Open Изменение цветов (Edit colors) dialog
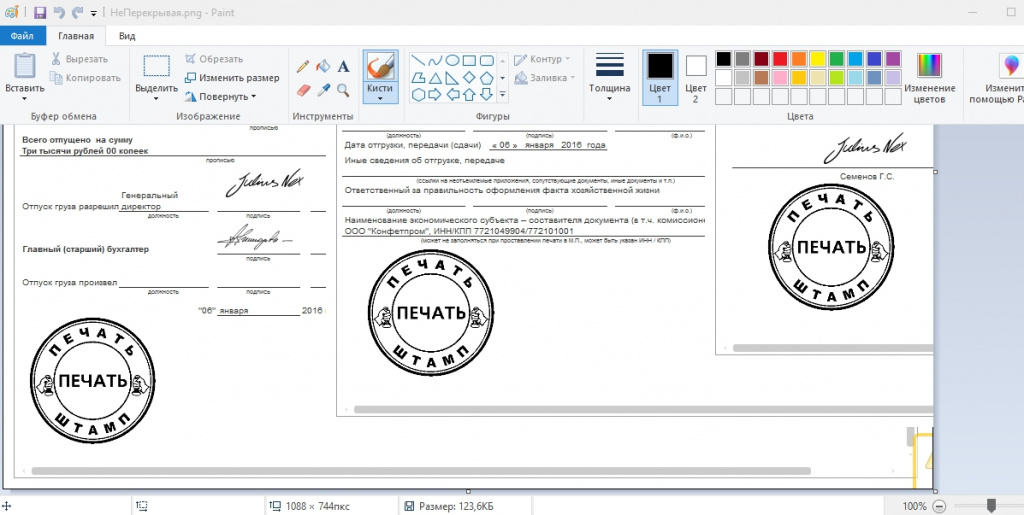This screenshot has height=515, width=1024. point(929,79)
